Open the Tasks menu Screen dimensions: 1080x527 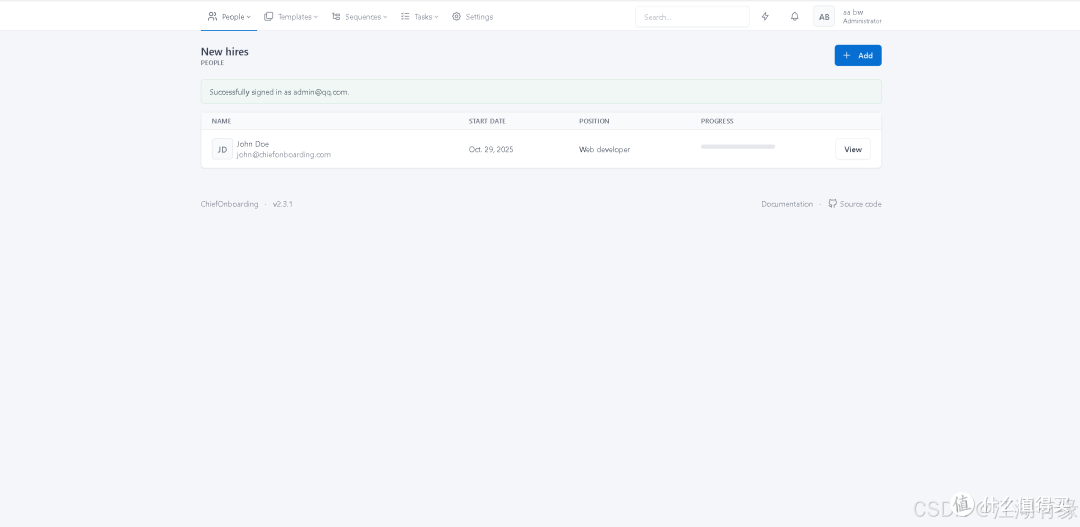tap(419, 17)
